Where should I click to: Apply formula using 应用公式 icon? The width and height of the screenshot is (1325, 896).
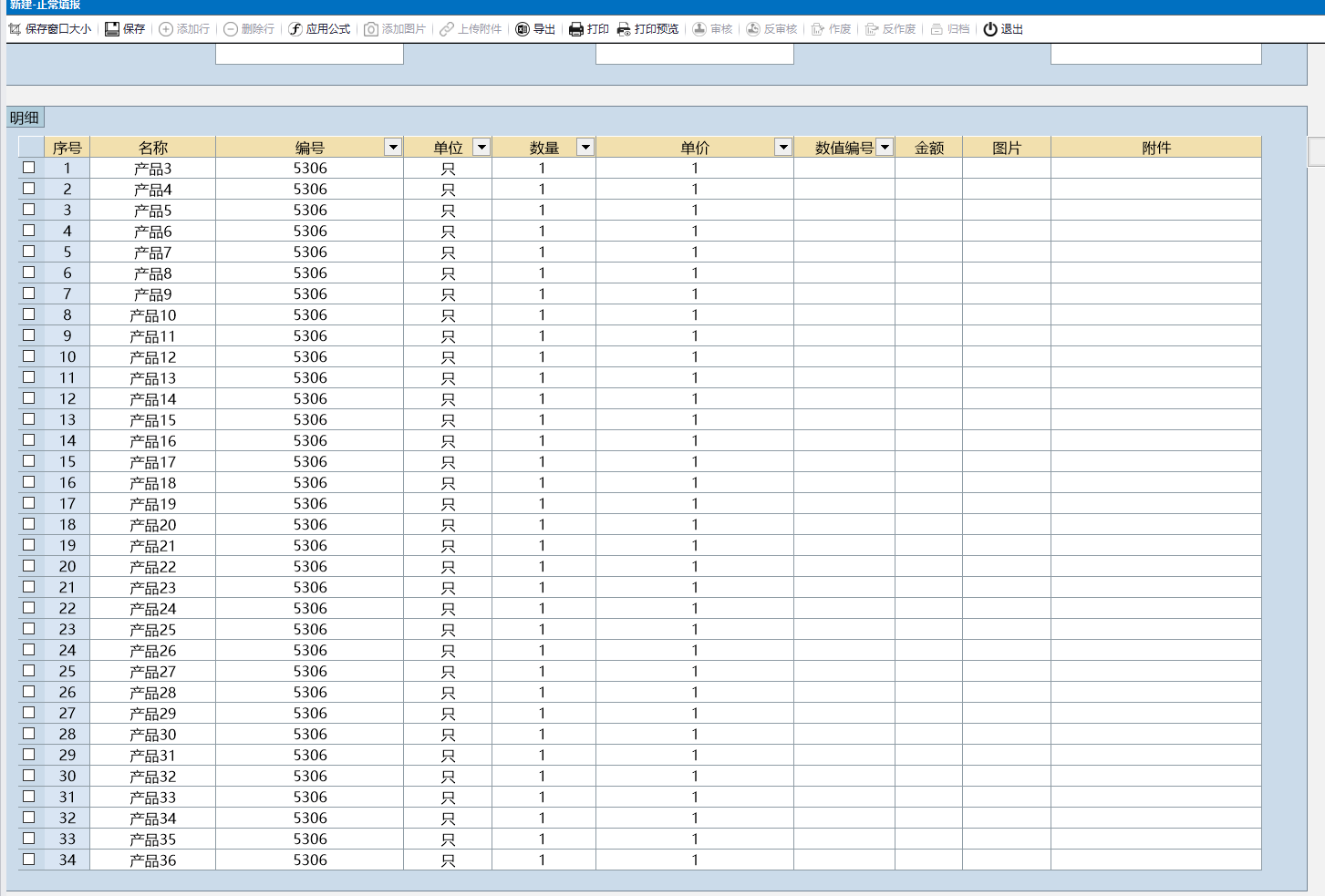[x=295, y=29]
